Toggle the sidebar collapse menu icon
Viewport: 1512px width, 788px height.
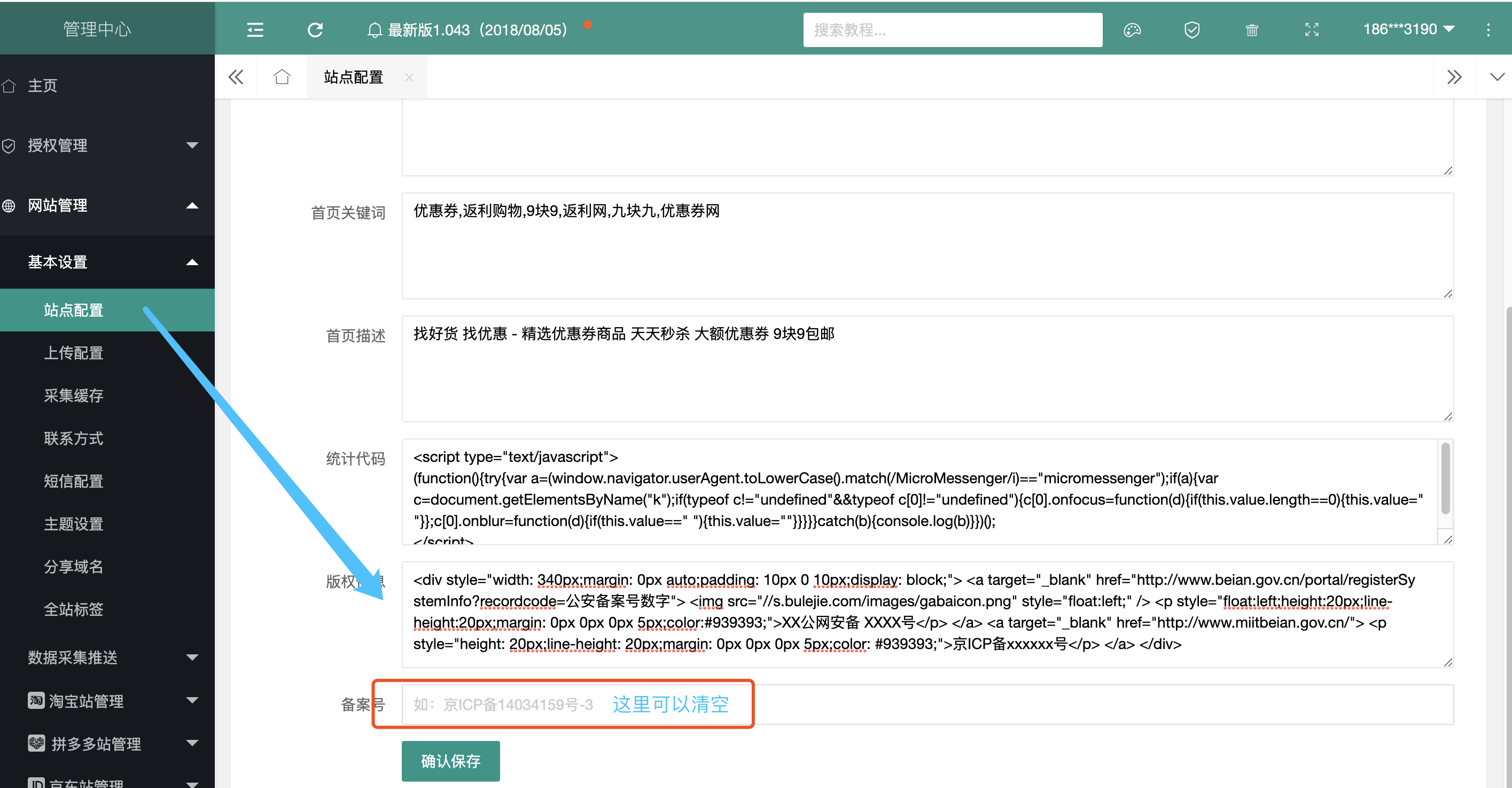tap(255, 29)
